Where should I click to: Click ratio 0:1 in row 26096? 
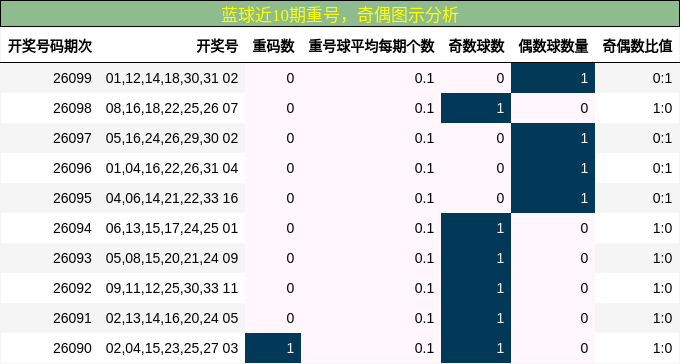(662, 168)
